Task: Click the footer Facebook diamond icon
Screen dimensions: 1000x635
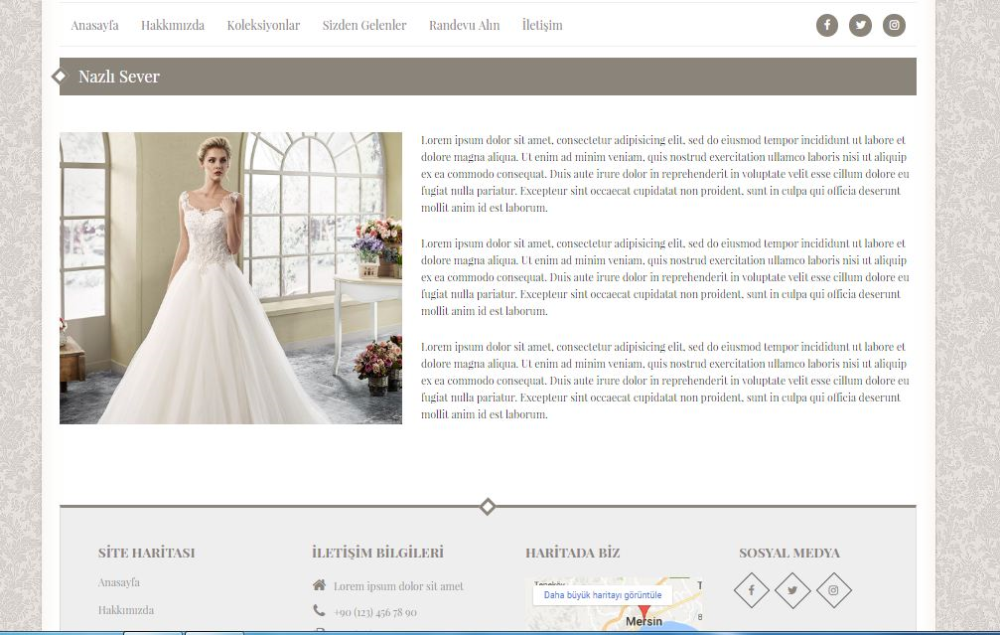Action: 751,590
